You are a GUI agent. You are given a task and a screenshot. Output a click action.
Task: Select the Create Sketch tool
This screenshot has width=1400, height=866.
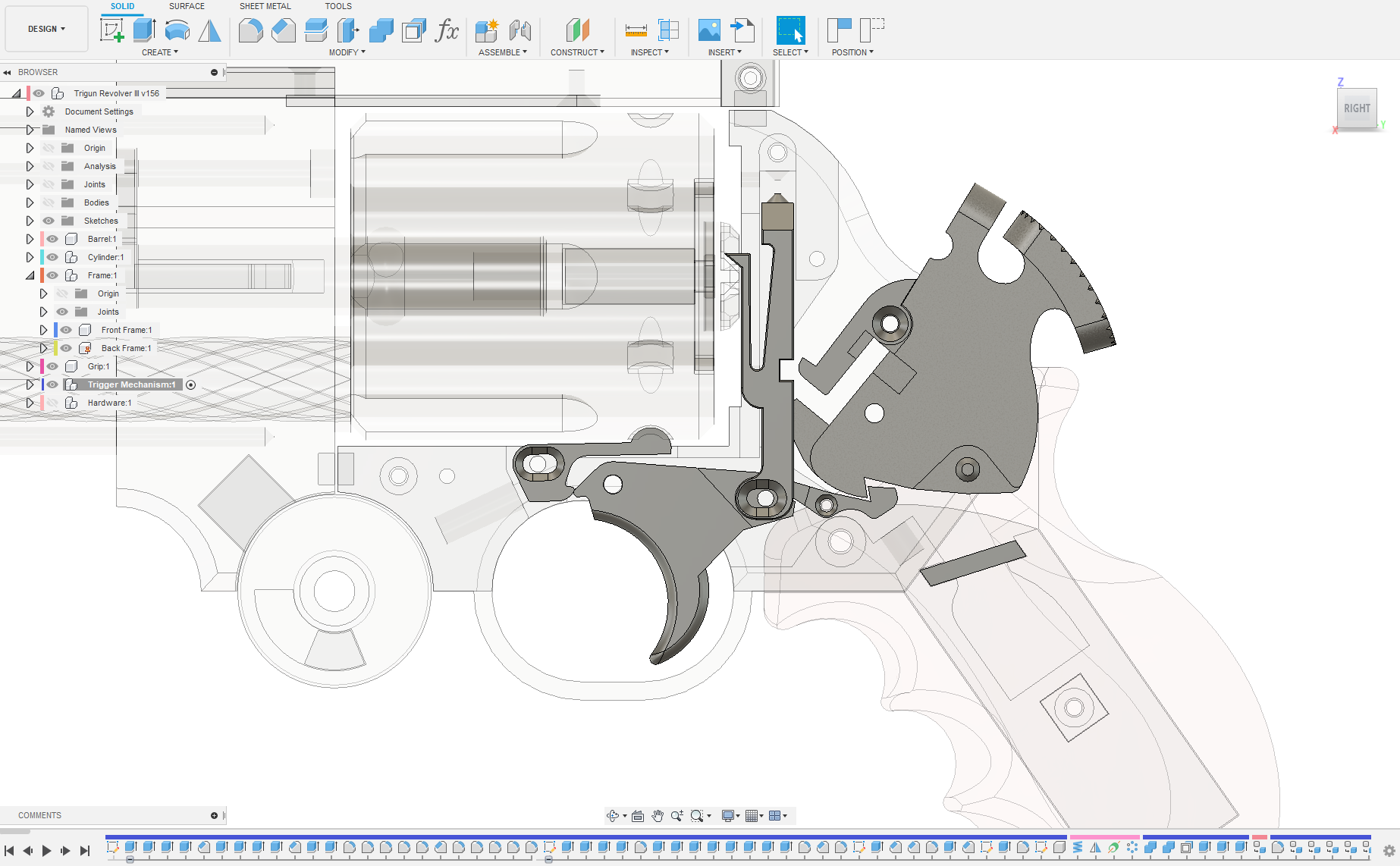coord(111,30)
